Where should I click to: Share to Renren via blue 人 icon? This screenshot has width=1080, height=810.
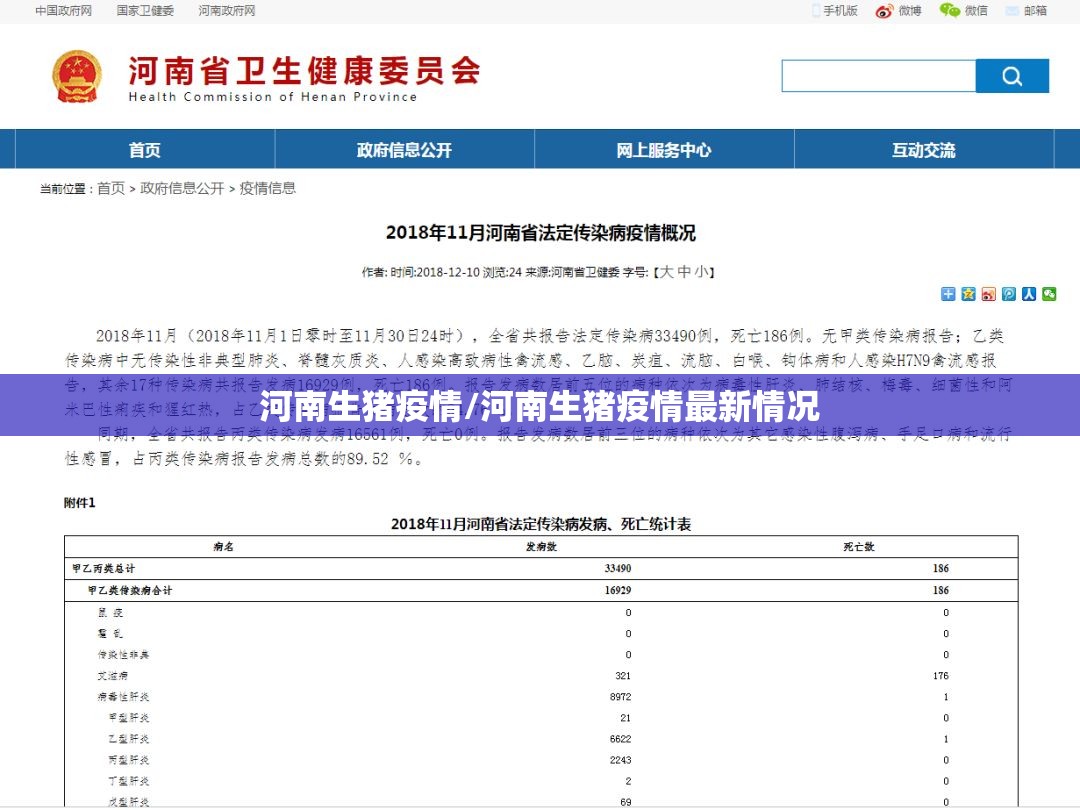[1029, 294]
